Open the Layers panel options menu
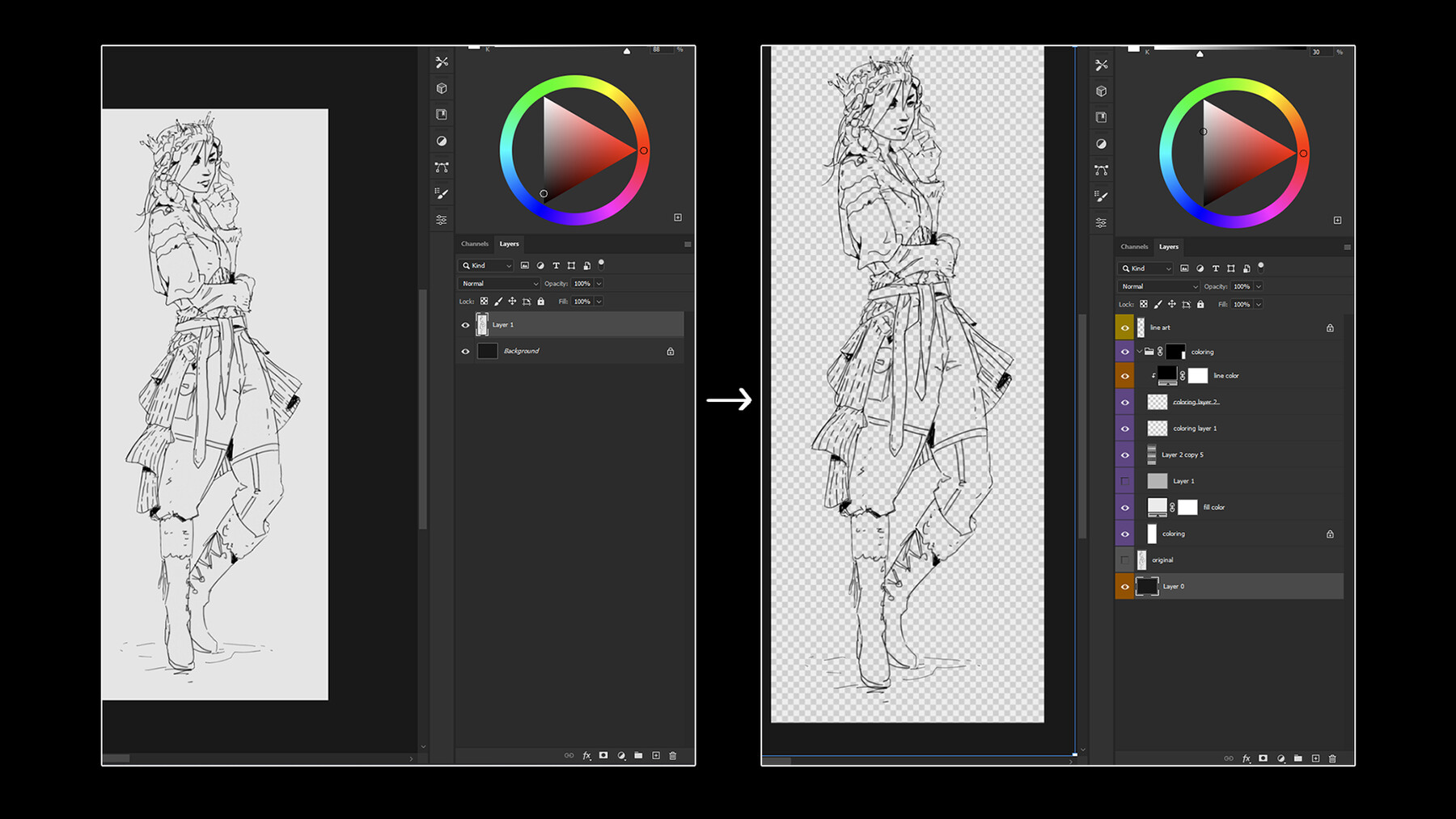Screen dimensions: 1456x819 pyautogui.click(x=687, y=243)
